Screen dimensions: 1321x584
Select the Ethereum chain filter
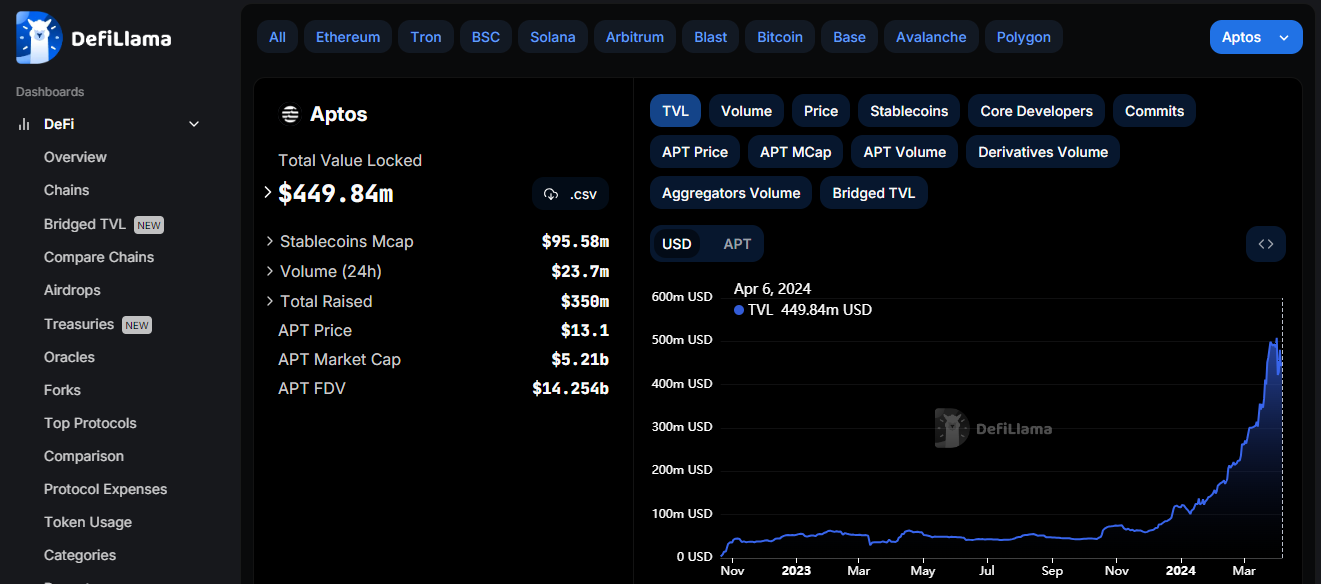click(348, 37)
